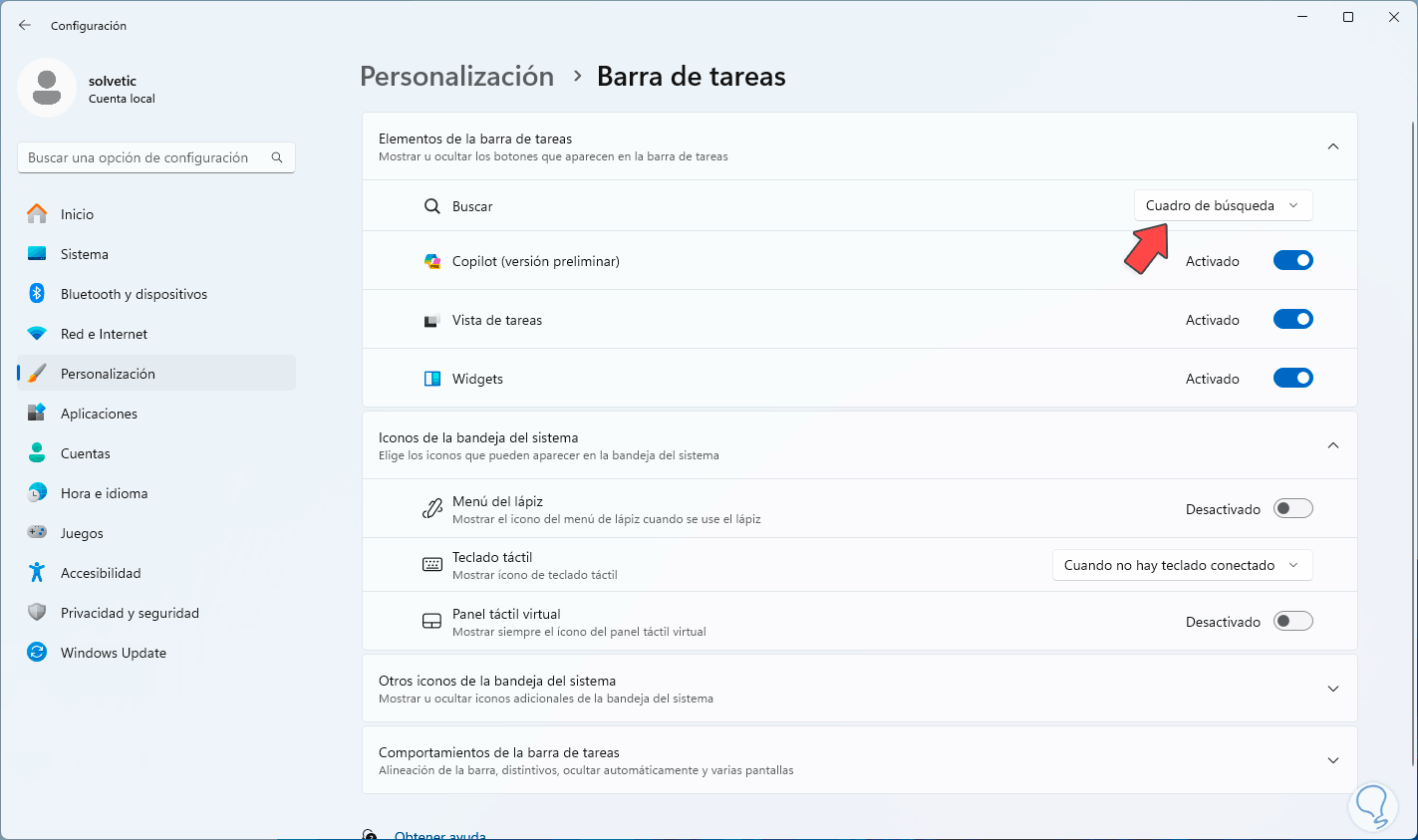Click the Accesibilidad figure icon
This screenshot has height=840, width=1418.
[x=37, y=573]
